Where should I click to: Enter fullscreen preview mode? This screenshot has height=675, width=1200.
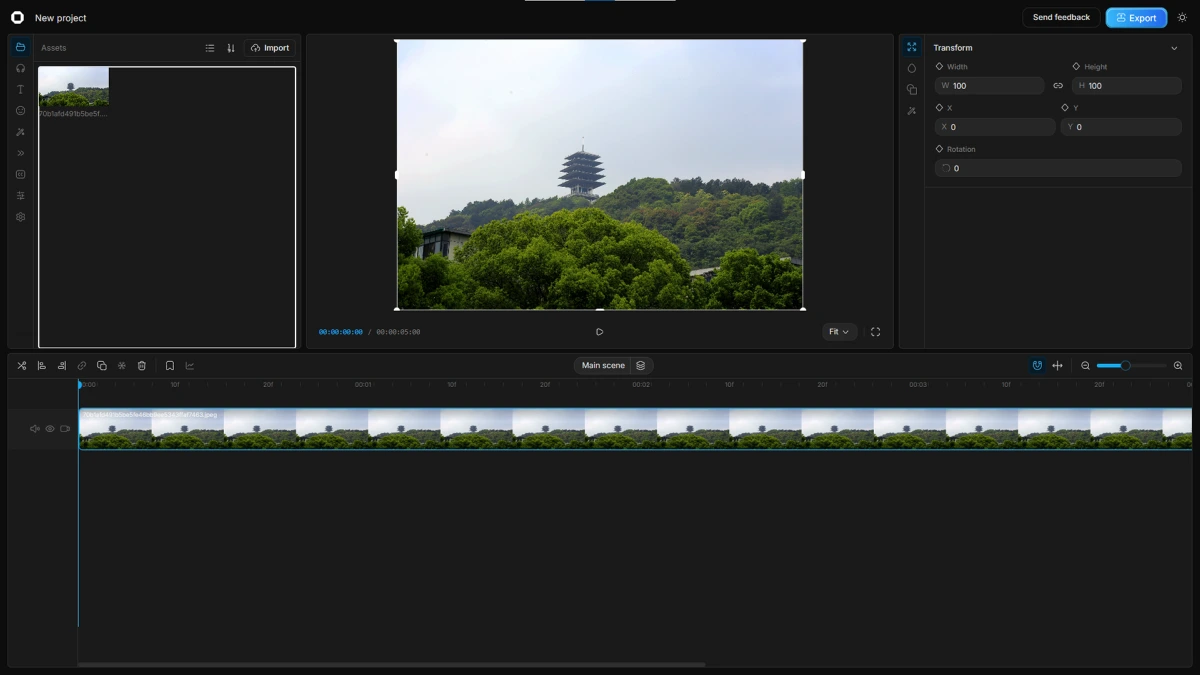(x=875, y=332)
